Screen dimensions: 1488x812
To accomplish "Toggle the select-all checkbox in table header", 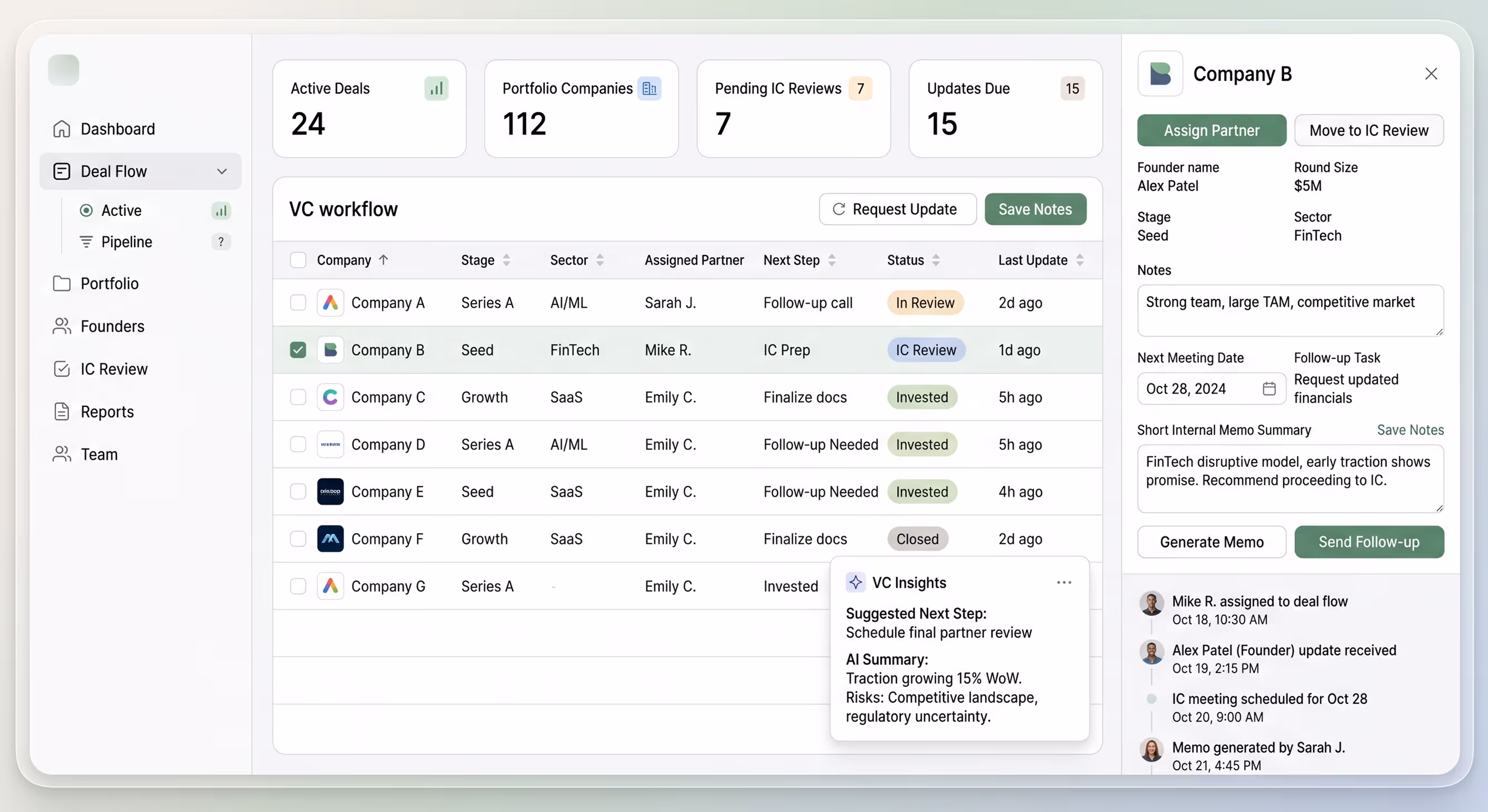I will coord(298,260).
